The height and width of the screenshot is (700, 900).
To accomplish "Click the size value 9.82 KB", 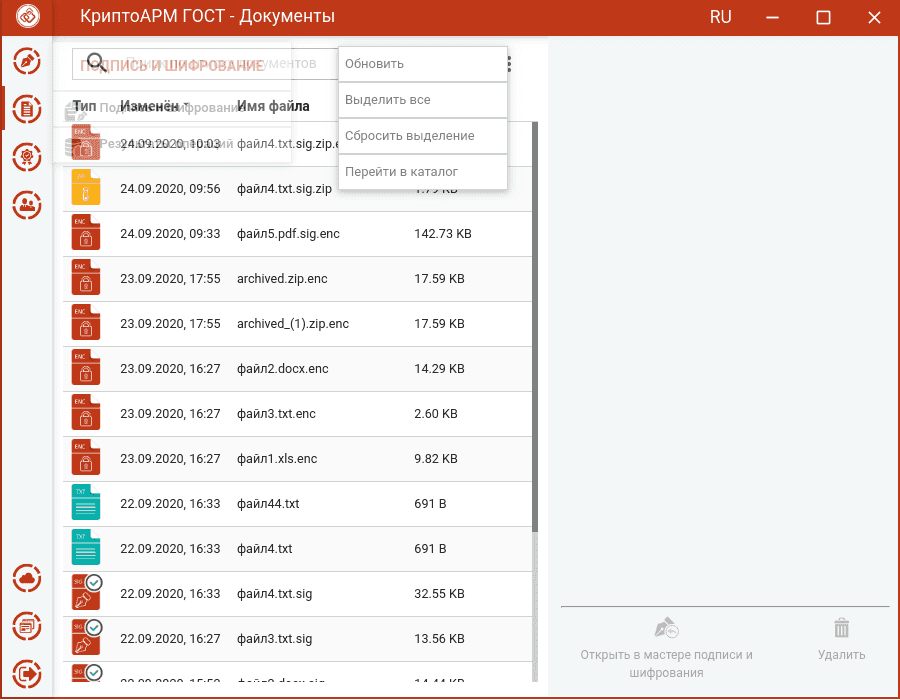I will click(x=436, y=458).
